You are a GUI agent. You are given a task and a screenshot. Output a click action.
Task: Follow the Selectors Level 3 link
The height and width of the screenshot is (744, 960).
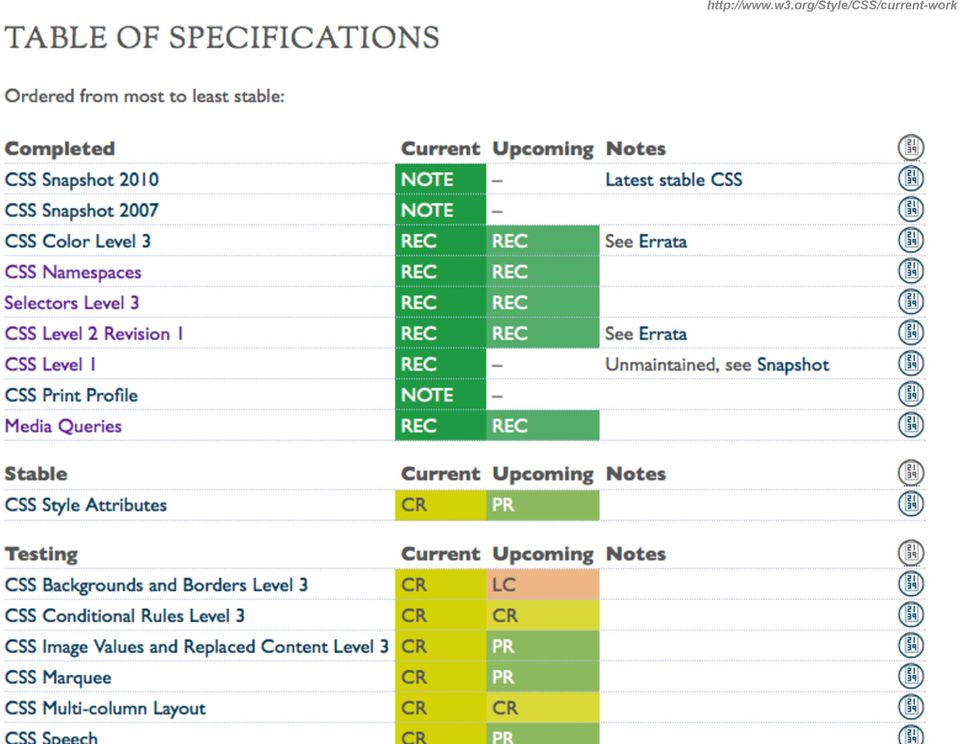[72, 302]
